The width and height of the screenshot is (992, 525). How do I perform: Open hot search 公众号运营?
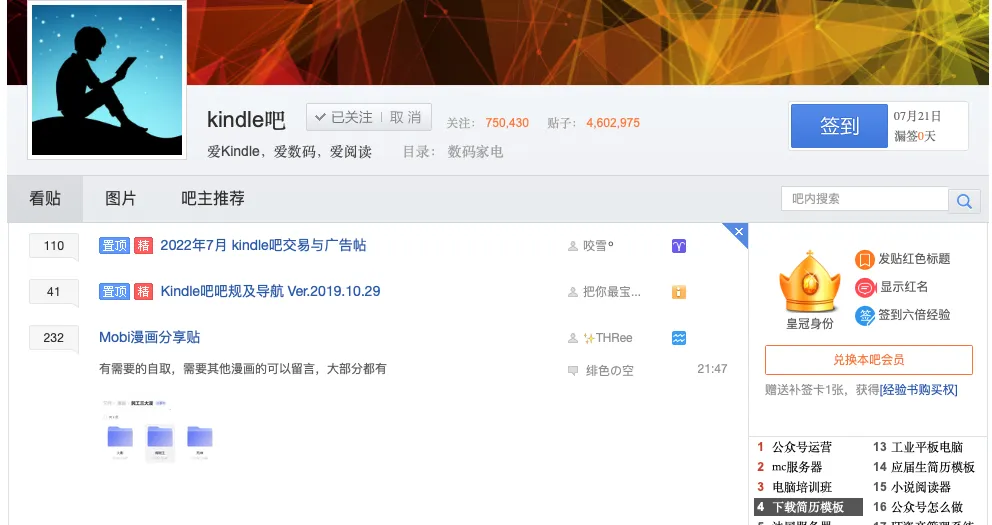click(x=802, y=447)
